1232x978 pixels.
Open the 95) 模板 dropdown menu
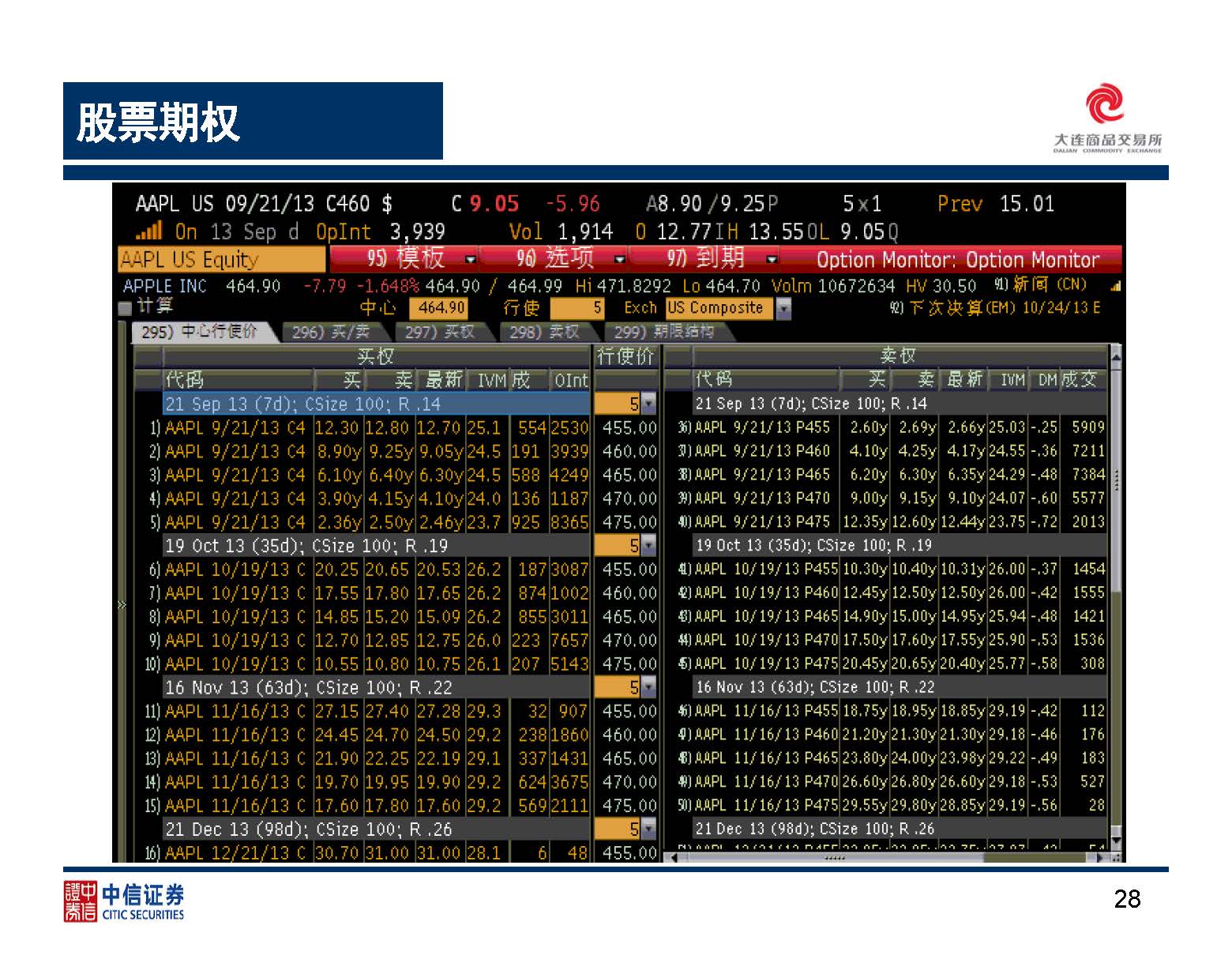471,260
